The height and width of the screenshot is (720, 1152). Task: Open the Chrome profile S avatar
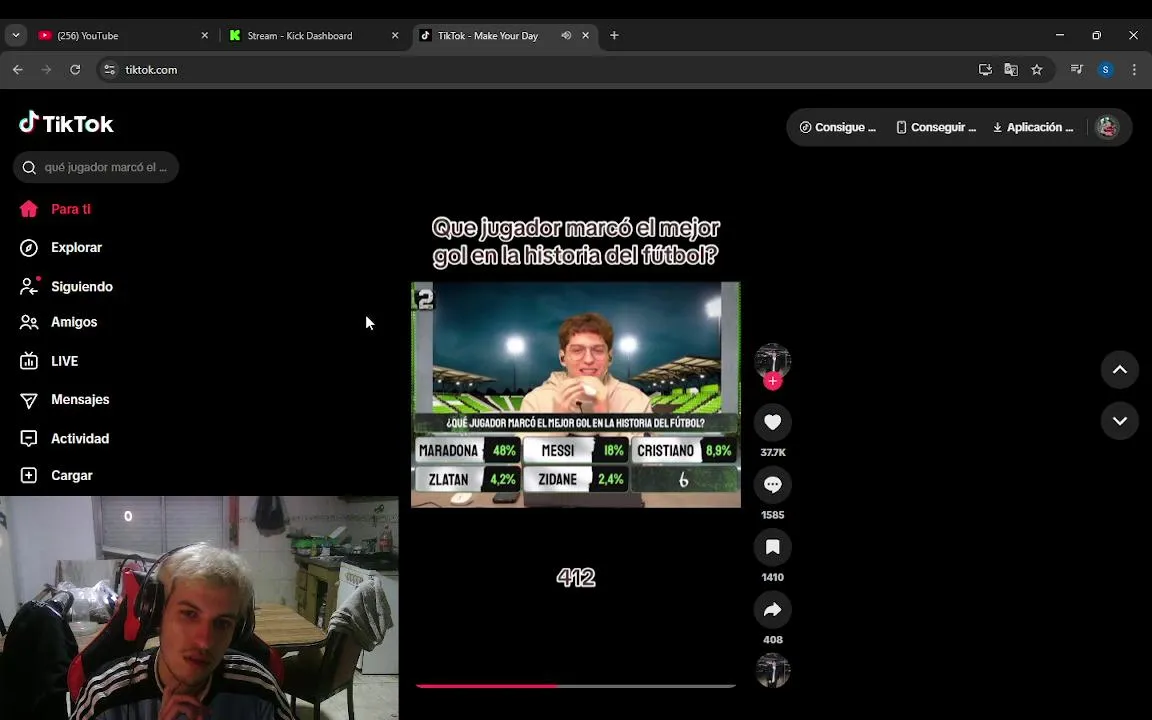click(1106, 70)
